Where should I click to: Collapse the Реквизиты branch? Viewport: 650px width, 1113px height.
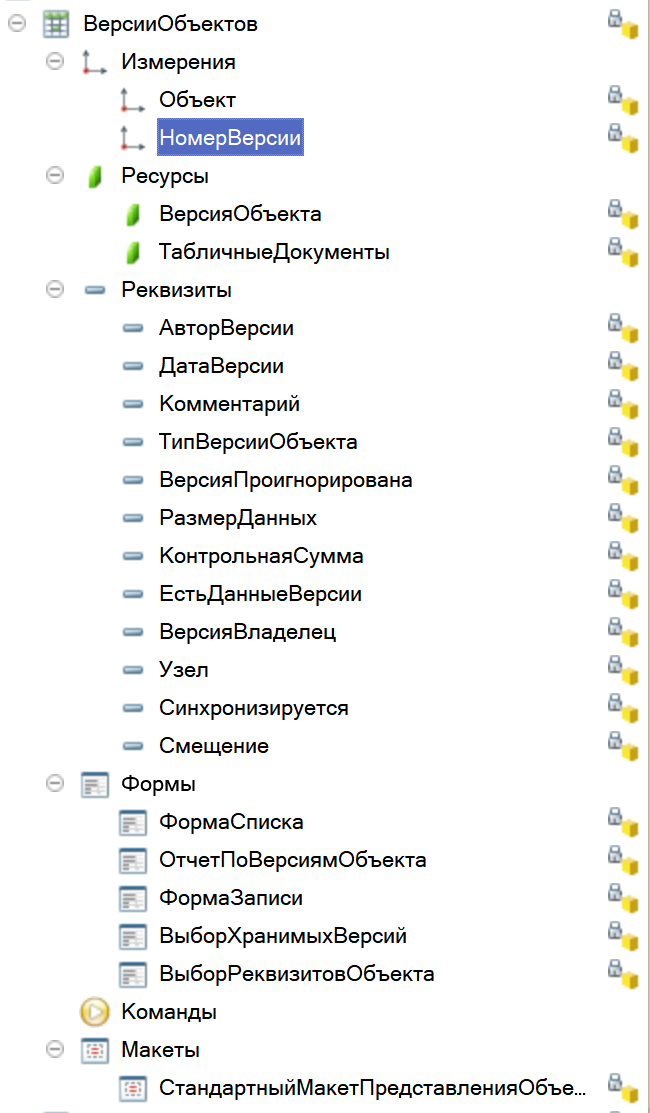[x=53, y=290]
